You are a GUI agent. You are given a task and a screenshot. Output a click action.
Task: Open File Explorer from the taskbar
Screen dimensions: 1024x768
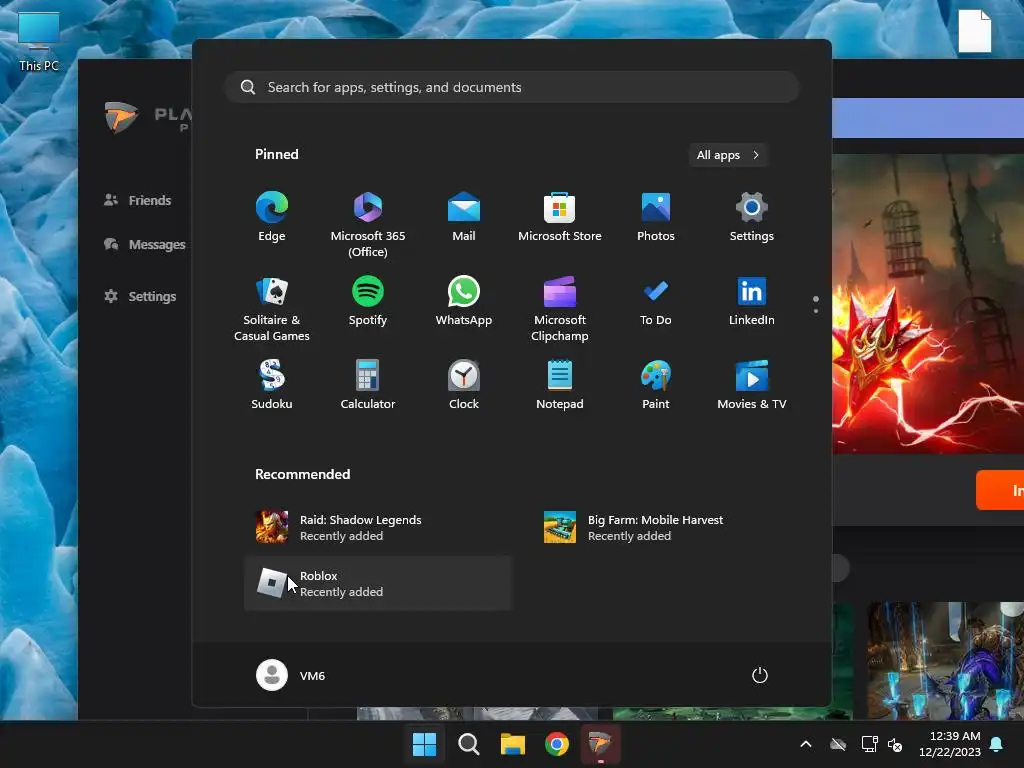pyautogui.click(x=513, y=744)
